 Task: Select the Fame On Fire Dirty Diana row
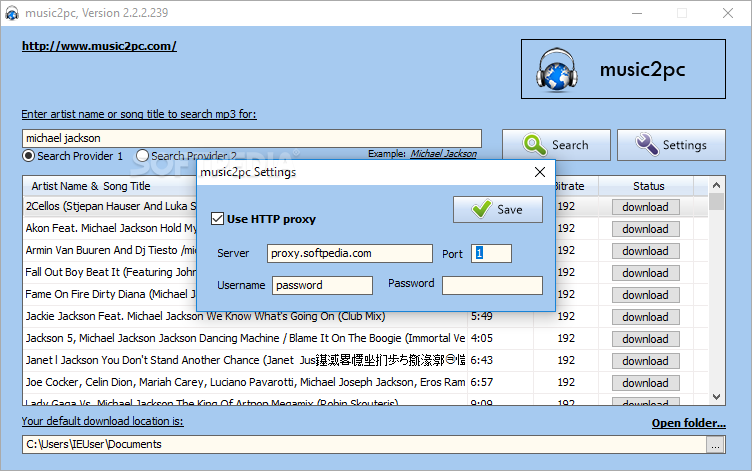110,294
